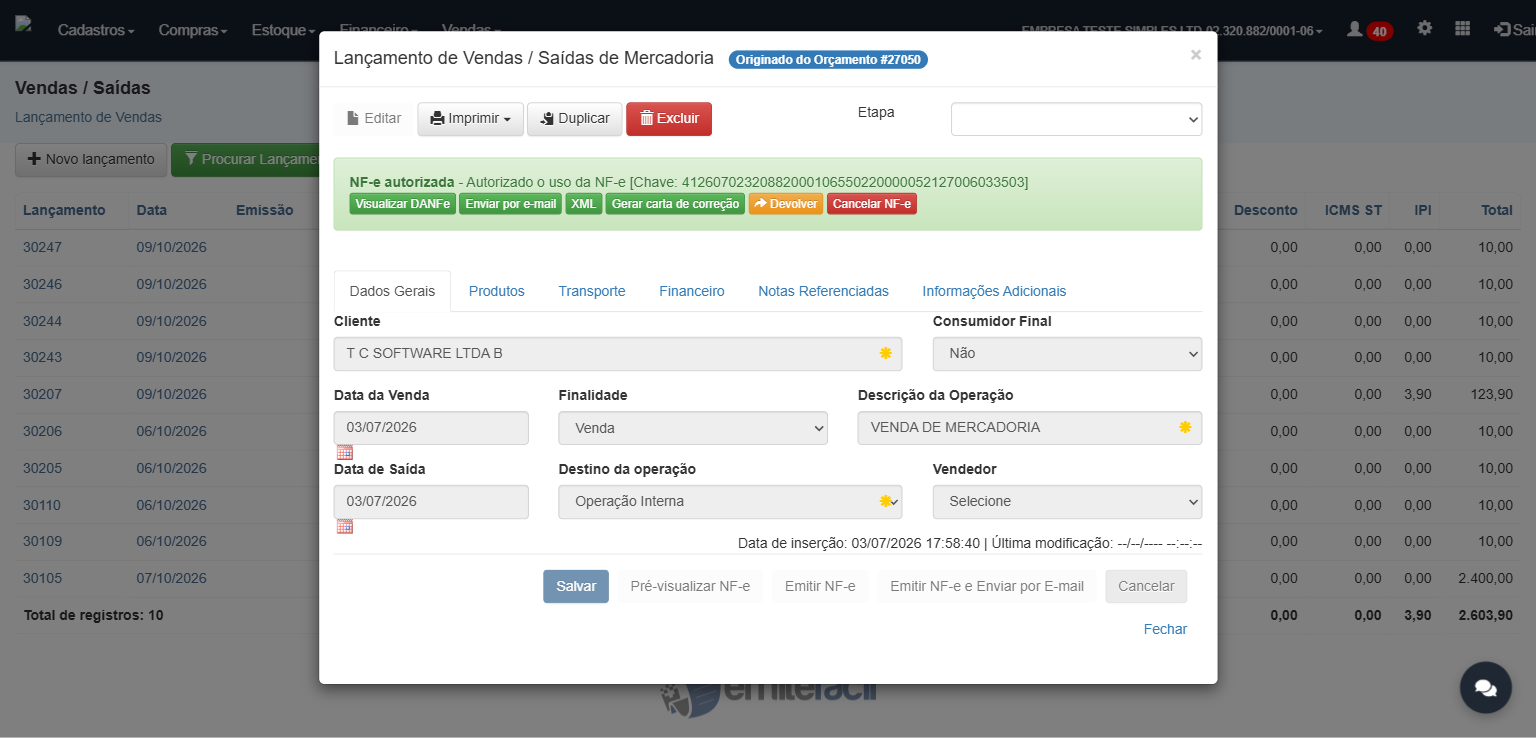Open the Vendedor dropdown
The width and height of the screenshot is (1536, 738).
[1067, 502]
